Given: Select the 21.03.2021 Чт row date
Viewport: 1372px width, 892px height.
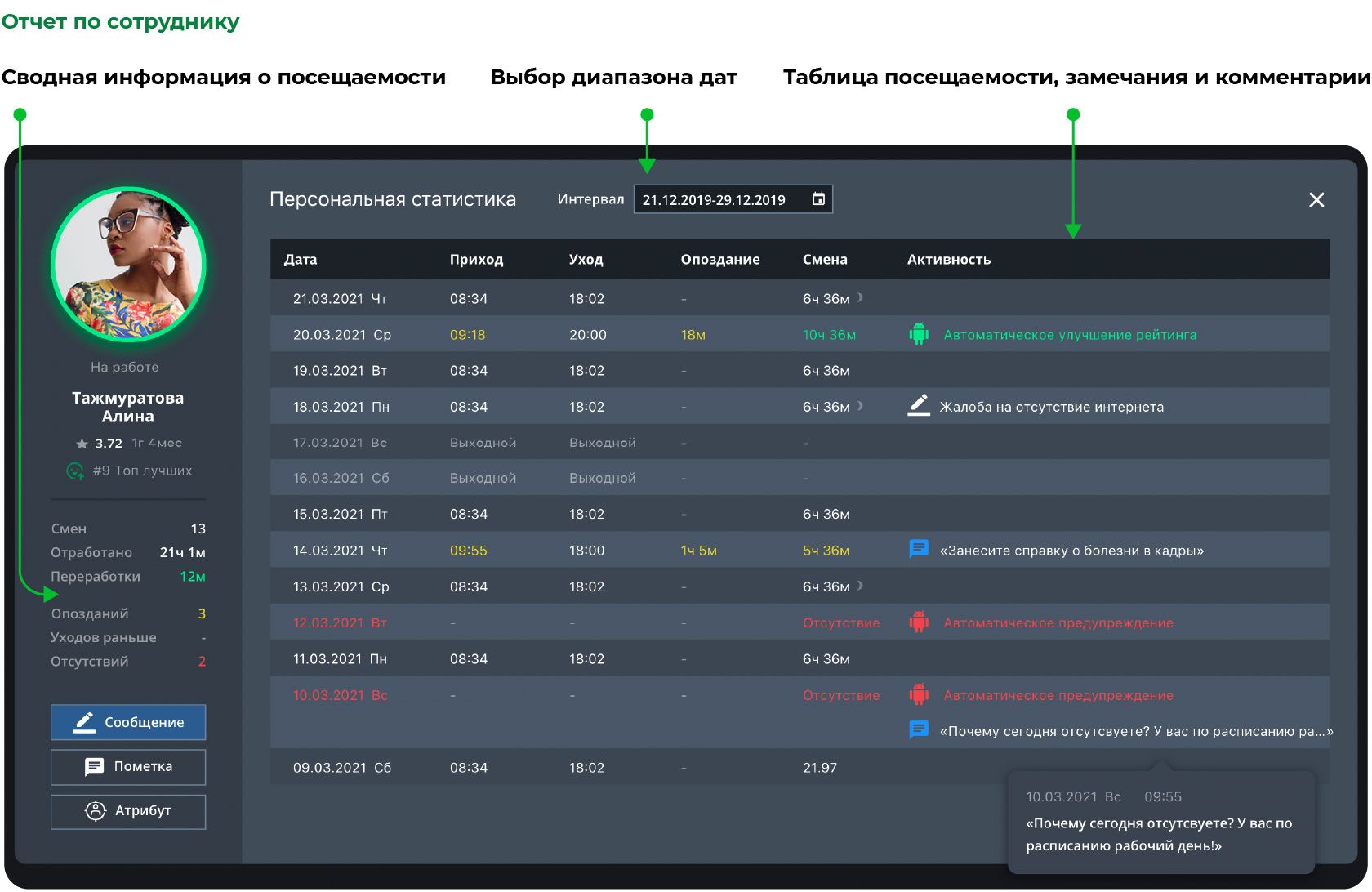Looking at the screenshot, I should point(340,299).
